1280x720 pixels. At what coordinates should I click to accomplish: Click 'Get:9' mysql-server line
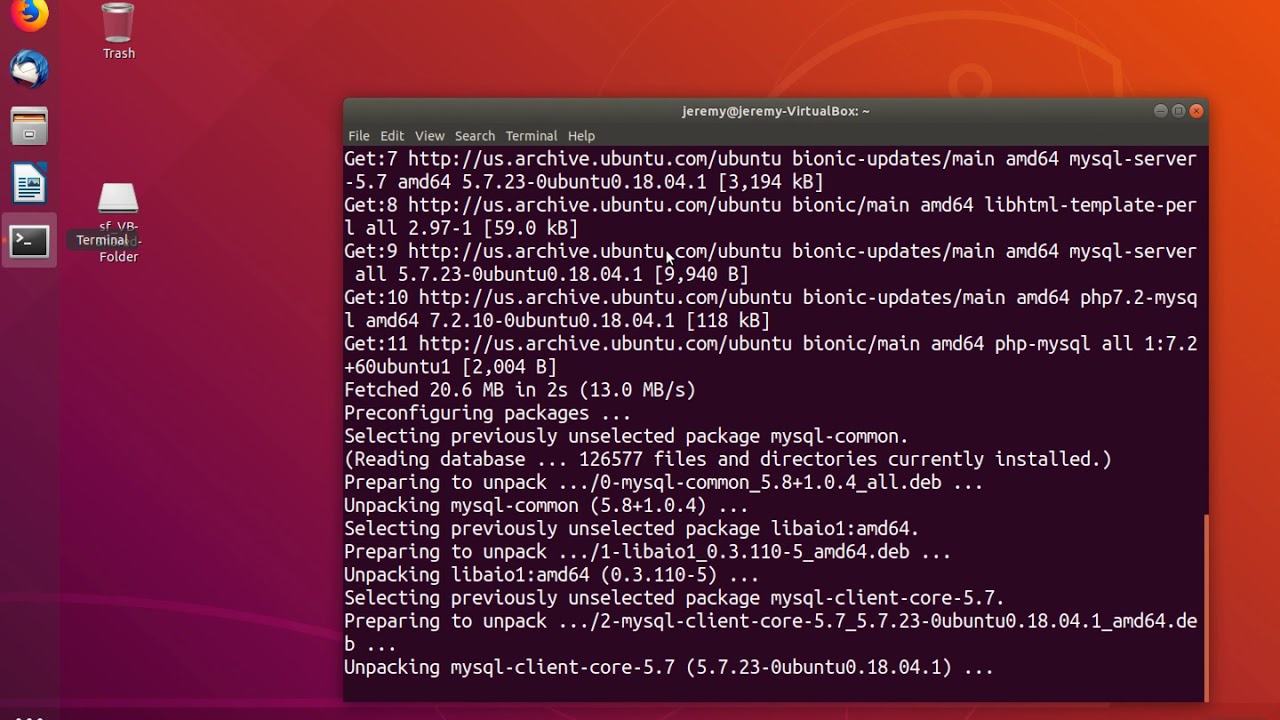tap(770, 262)
